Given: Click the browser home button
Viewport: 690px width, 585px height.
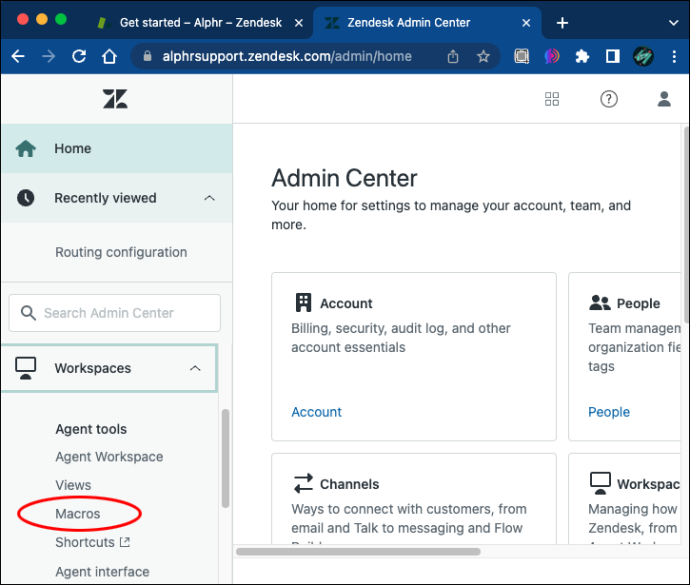Looking at the screenshot, I should [x=109, y=56].
